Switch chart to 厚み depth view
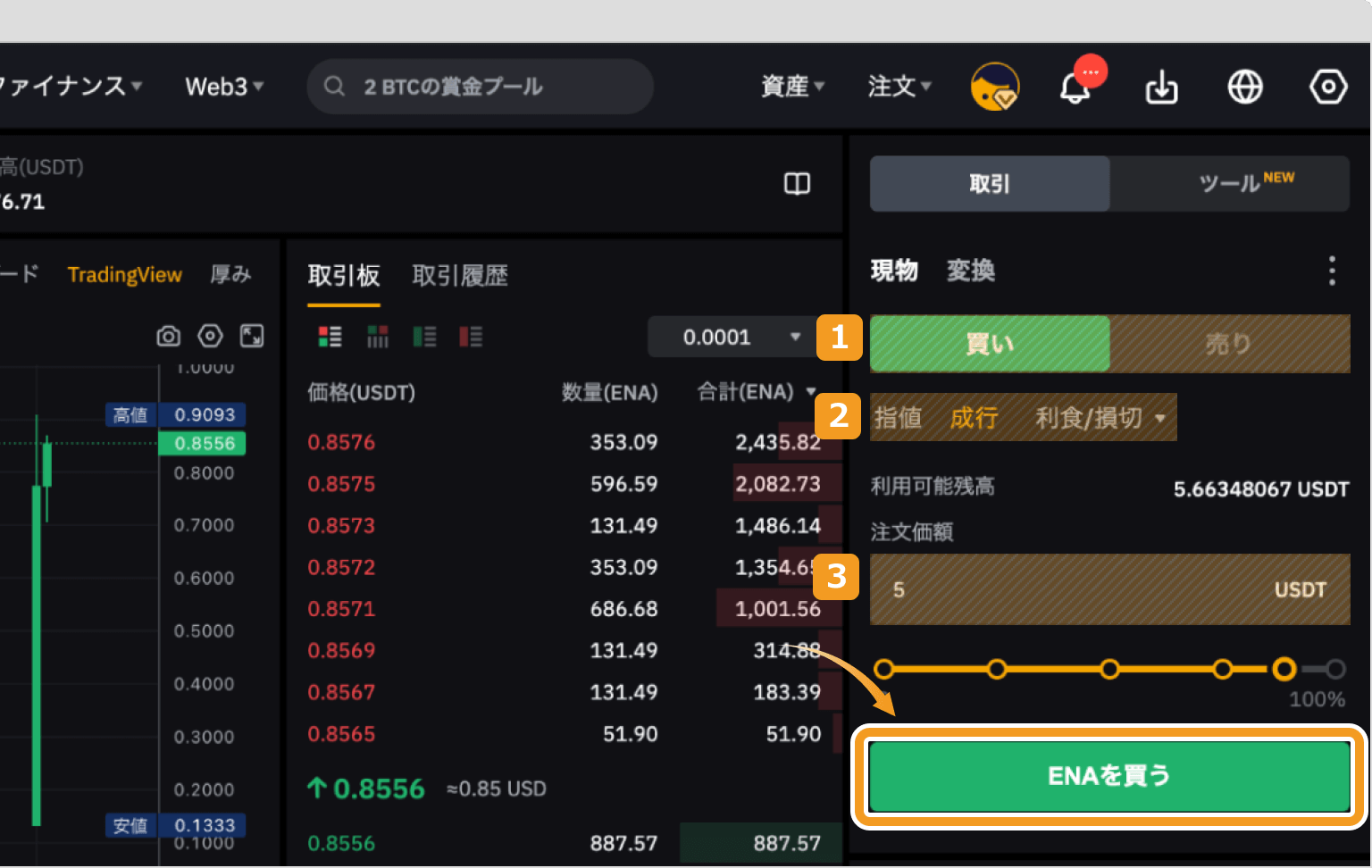The image size is (1372, 868). [x=230, y=275]
